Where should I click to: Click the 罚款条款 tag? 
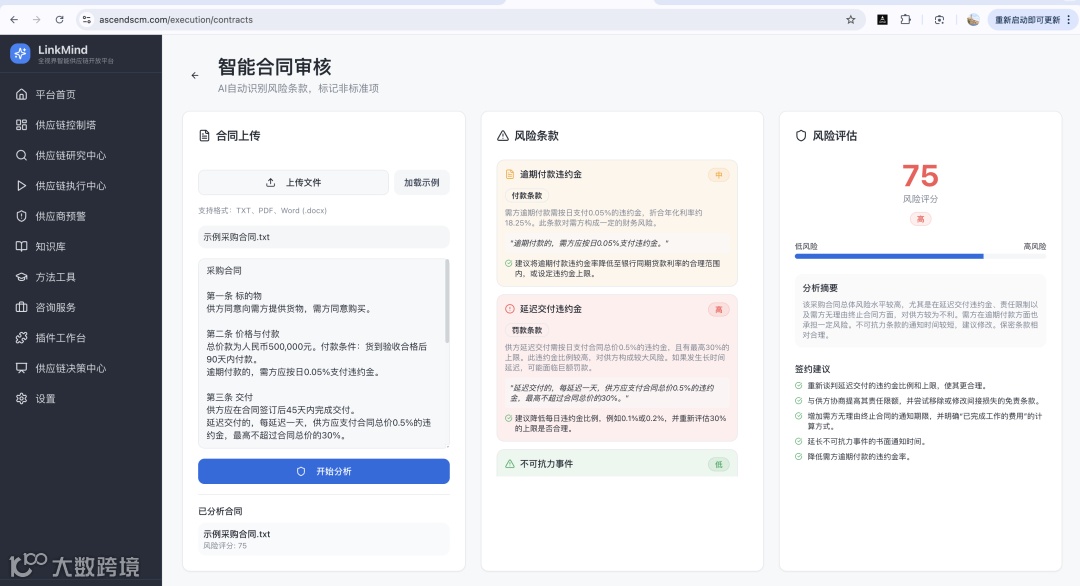[527, 330]
